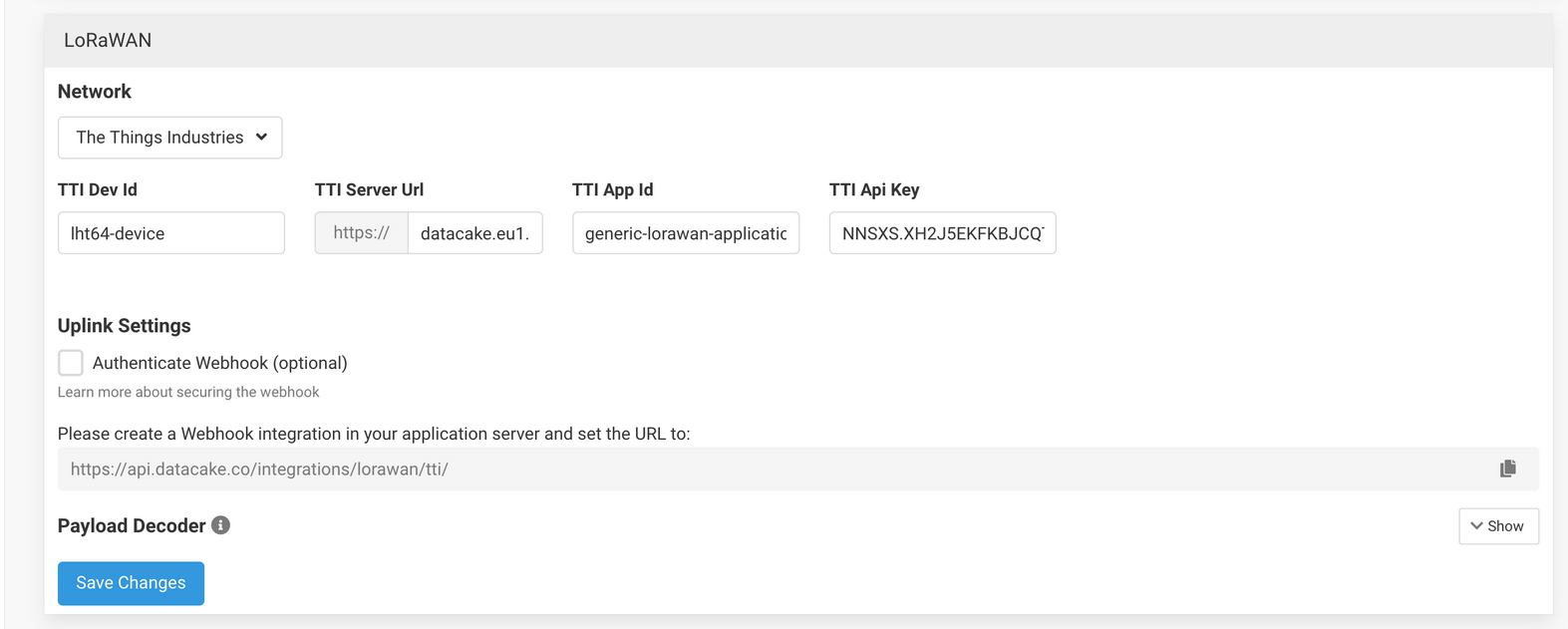The height and width of the screenshot is (629, 1568).
Task: Click the Payload Decoder info icon
Action: [x=221, y=525]
